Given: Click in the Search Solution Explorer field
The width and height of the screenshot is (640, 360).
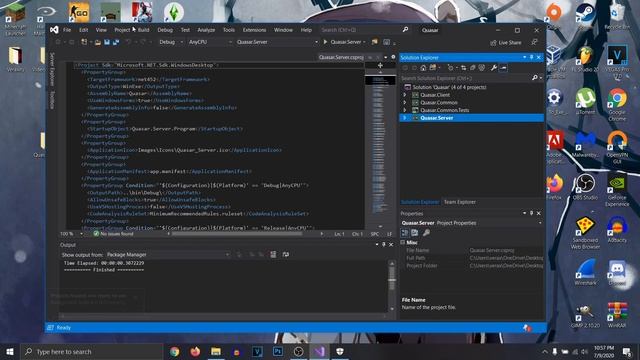Looking at the screenshot, I should (465, 78).
